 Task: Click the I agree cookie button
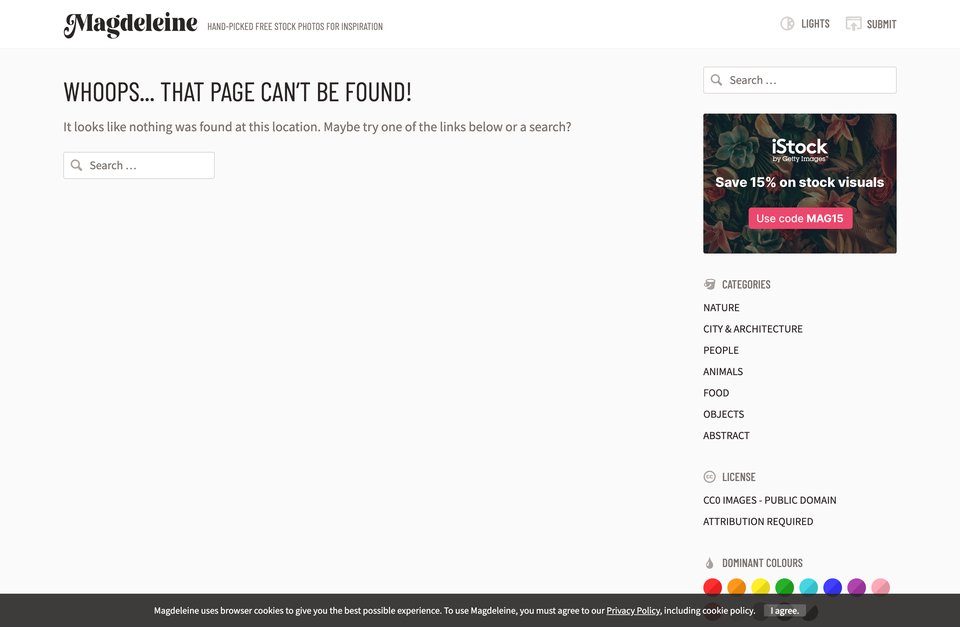pos(784,610)
